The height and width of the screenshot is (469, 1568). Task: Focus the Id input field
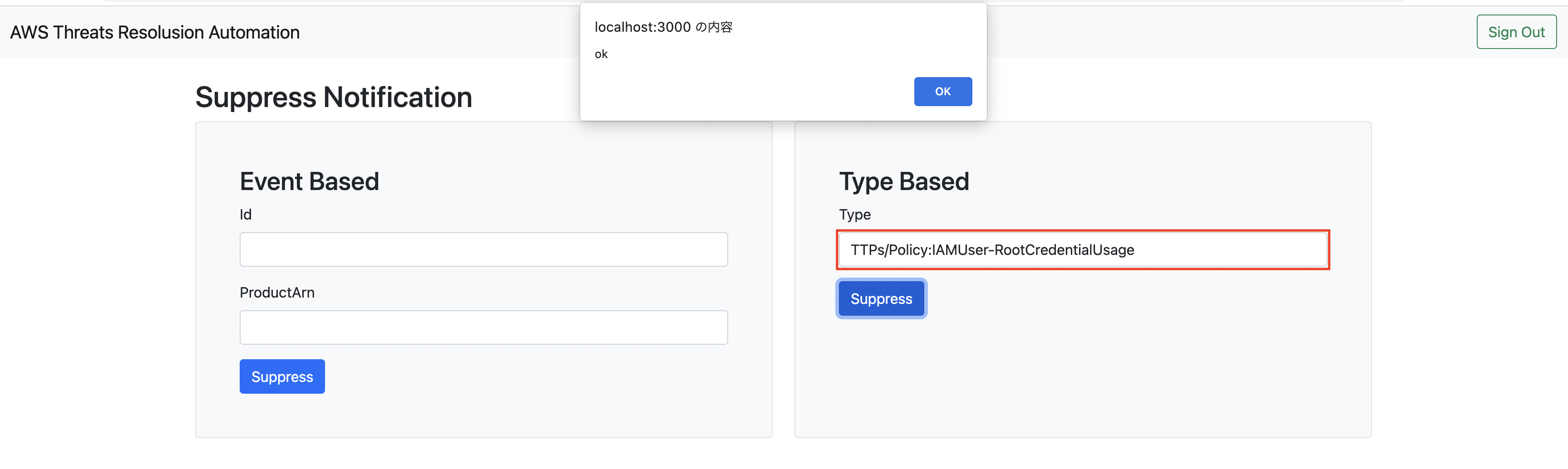tap(483, 249)
